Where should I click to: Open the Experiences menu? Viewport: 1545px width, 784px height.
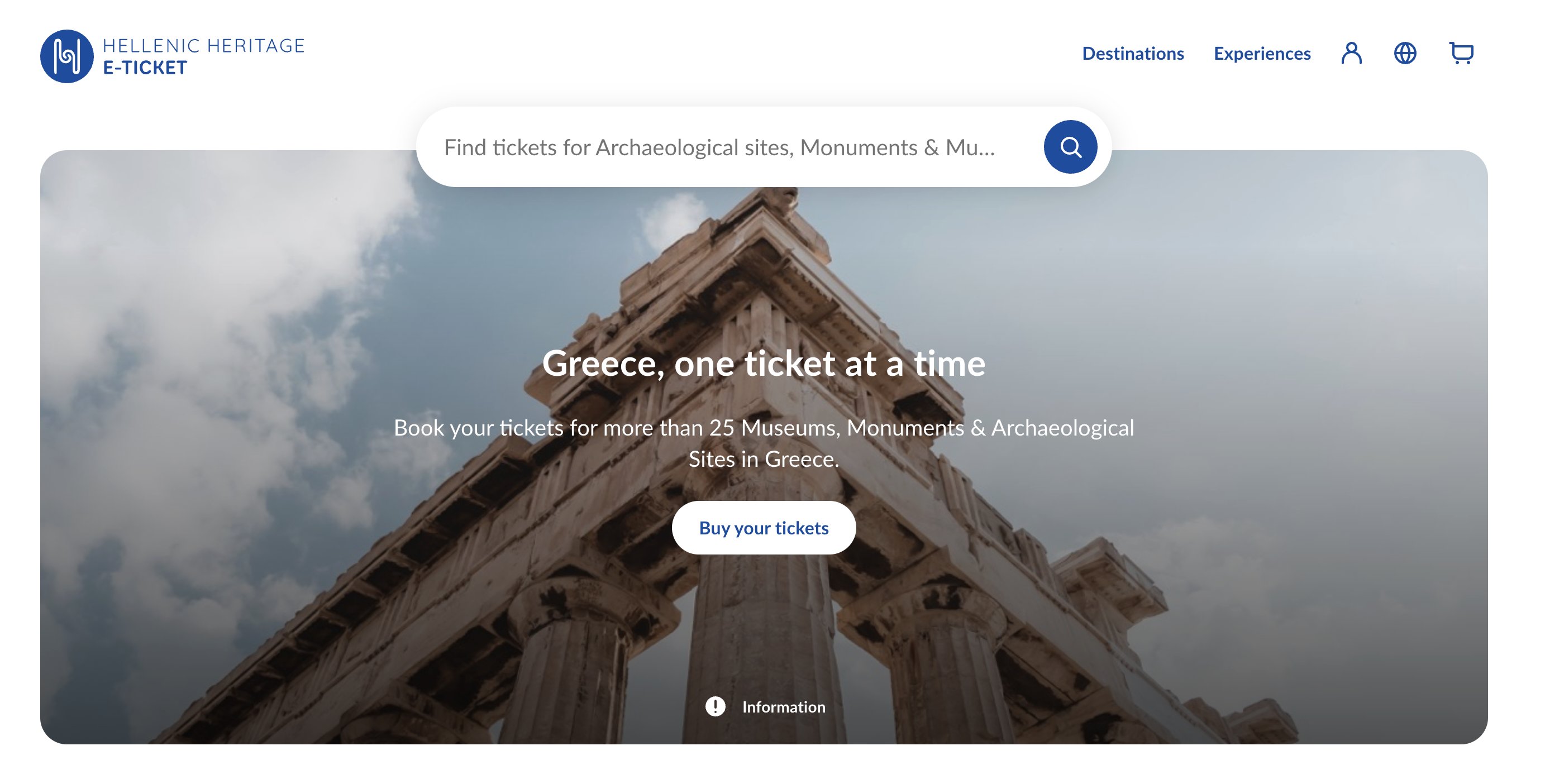(x=1262, y=54)
